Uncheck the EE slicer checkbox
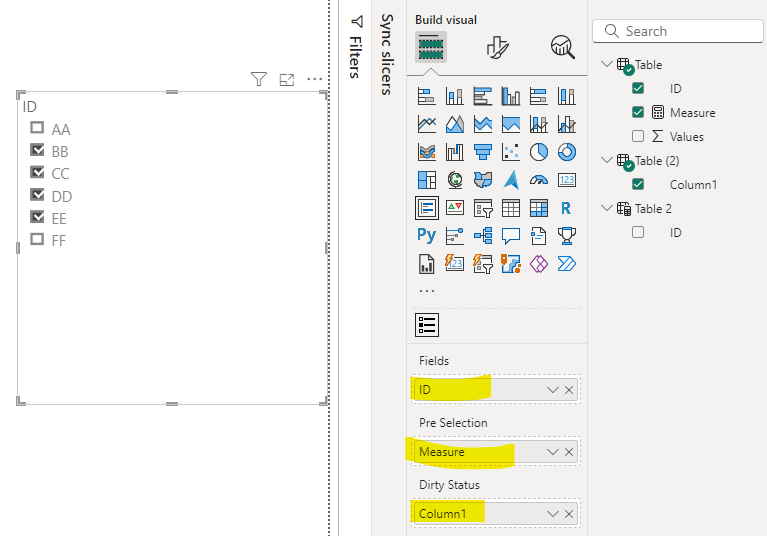Viewport: 767px width, 536px height. click(37, 216)
